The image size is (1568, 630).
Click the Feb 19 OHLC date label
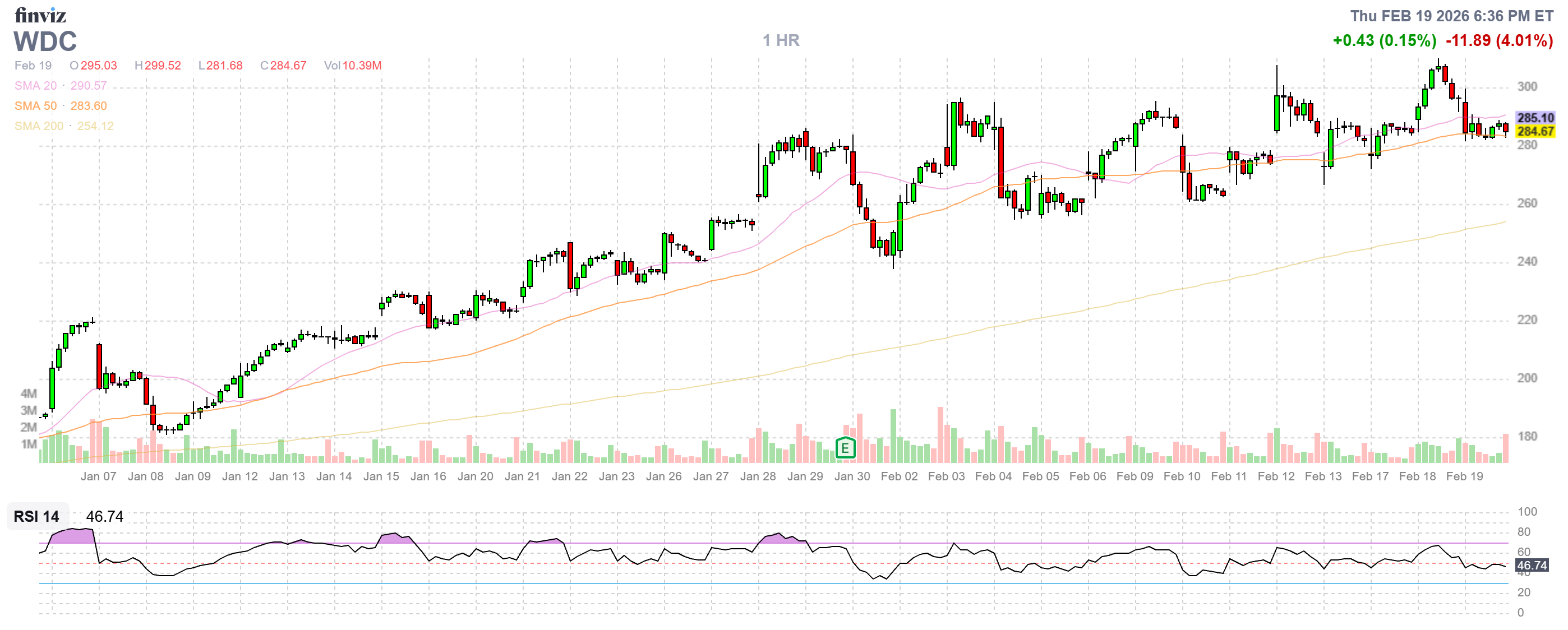33,65
